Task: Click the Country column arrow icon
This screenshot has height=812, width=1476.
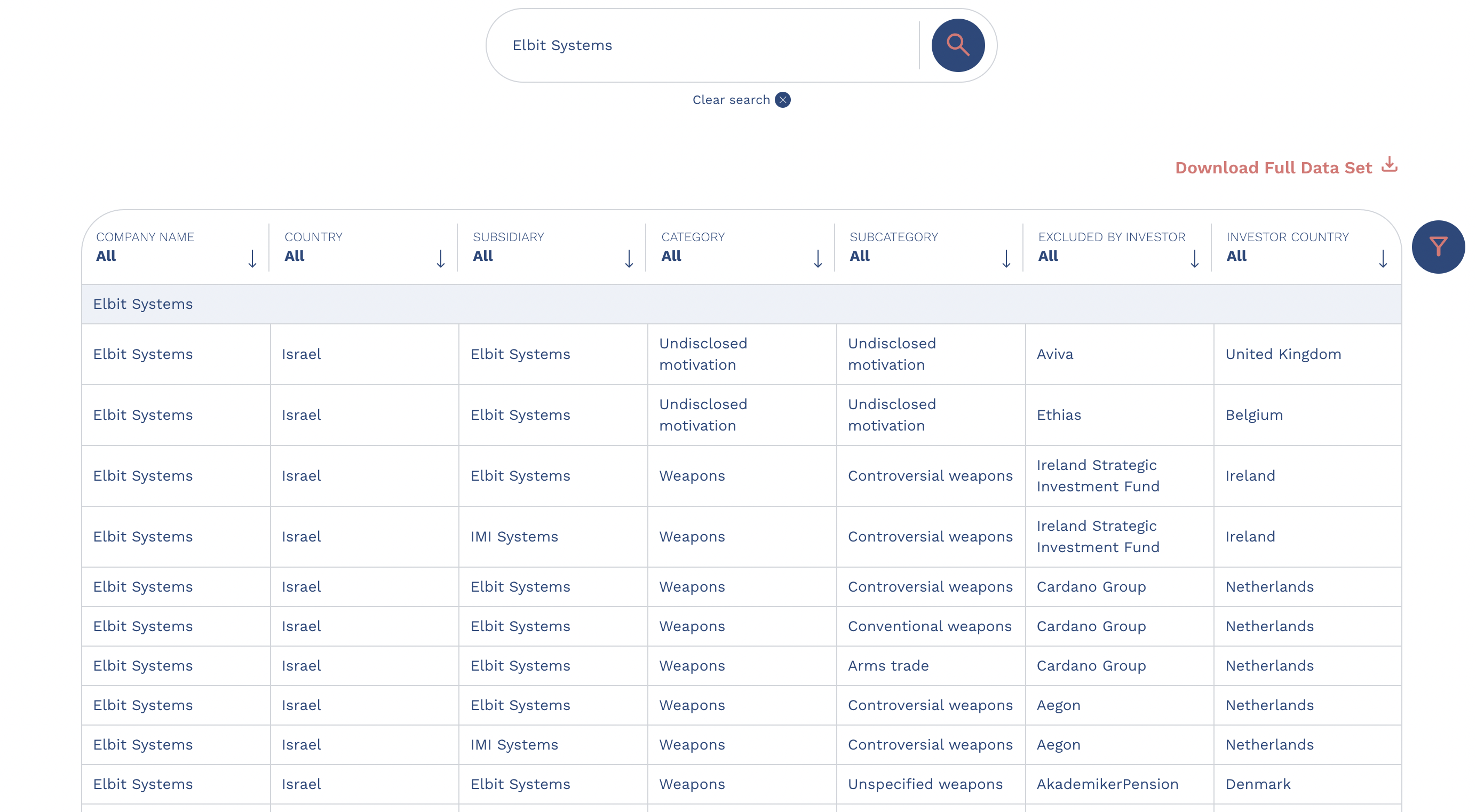Action: coord(440,258)
